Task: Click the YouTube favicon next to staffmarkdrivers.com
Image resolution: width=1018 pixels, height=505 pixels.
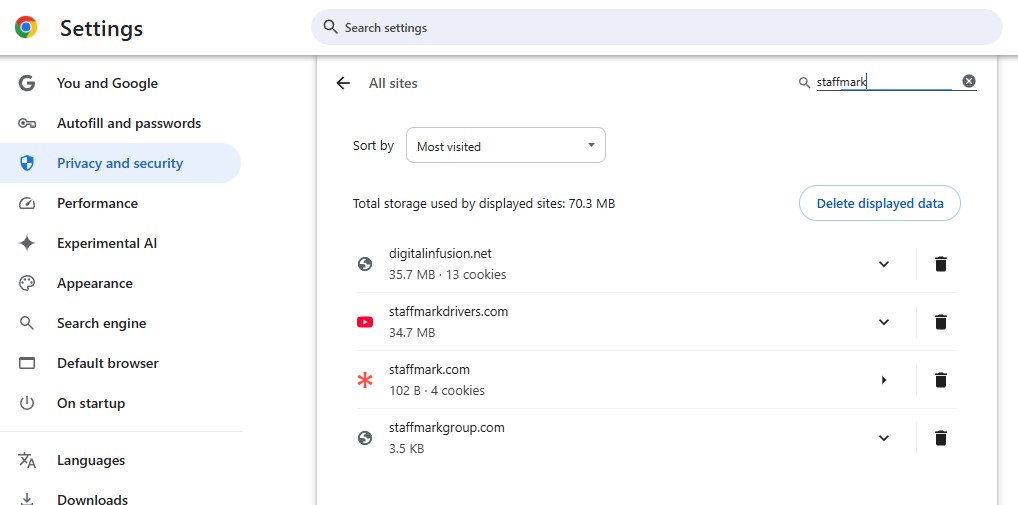Action: (x=365, y=322)
